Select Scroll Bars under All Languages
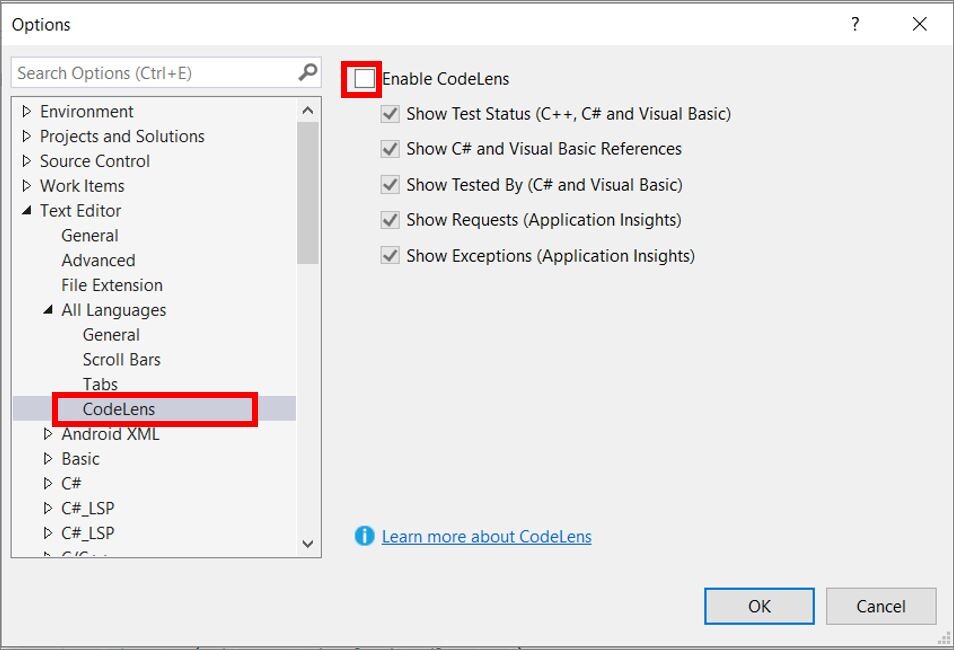This screenshot has width=954, height=650. (x=121, y=359)
